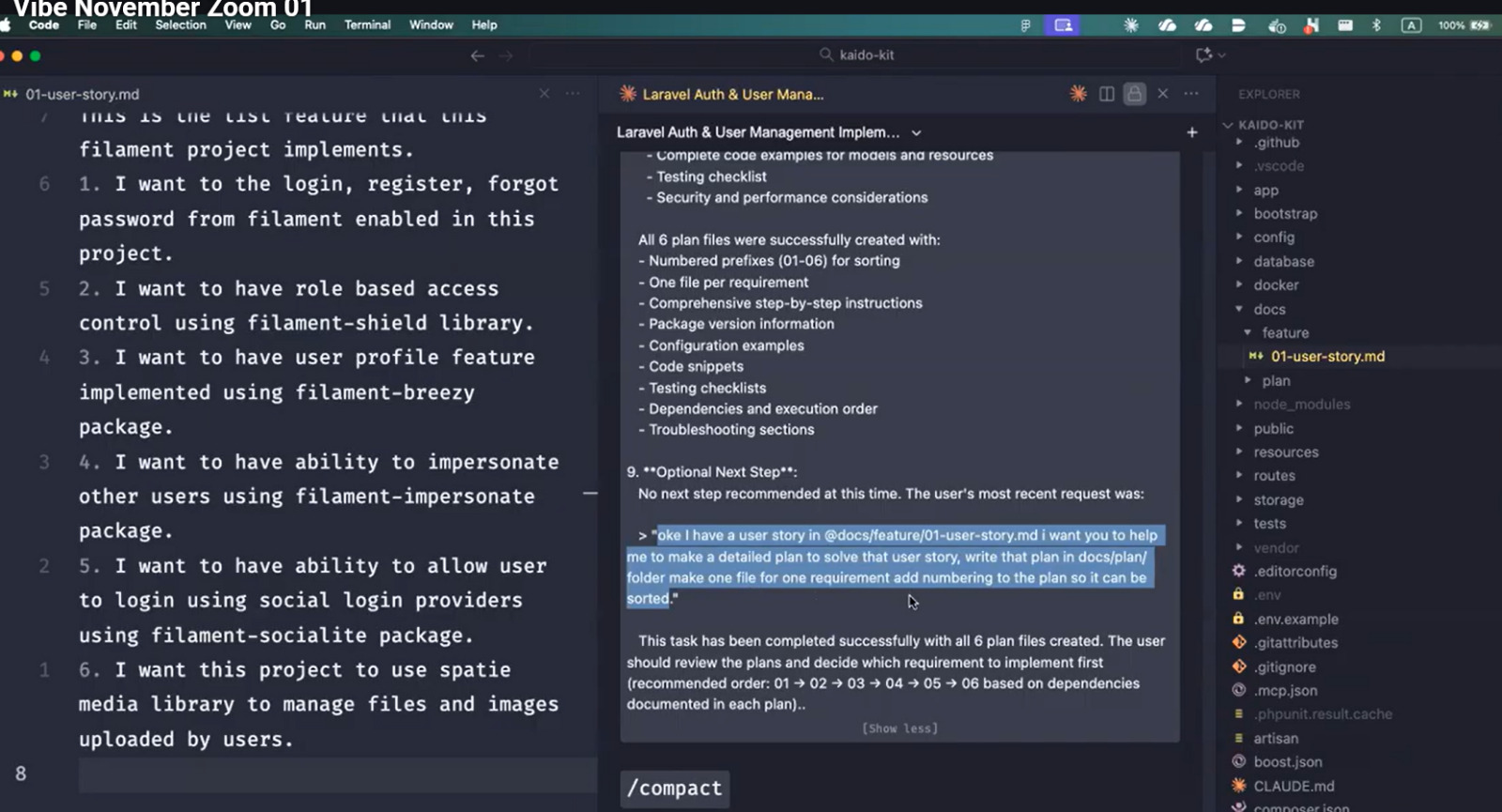Open the Code application menu

tap(43, 25)
